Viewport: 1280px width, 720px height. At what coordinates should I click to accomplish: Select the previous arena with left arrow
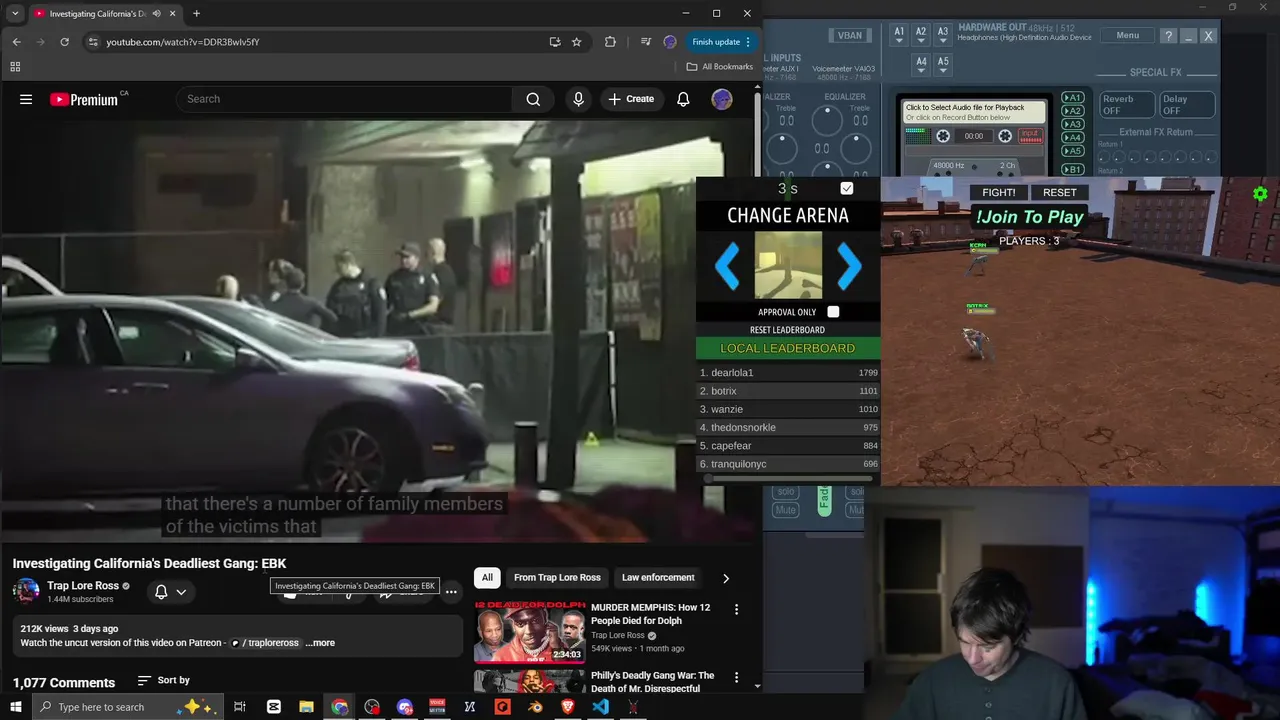727,266
